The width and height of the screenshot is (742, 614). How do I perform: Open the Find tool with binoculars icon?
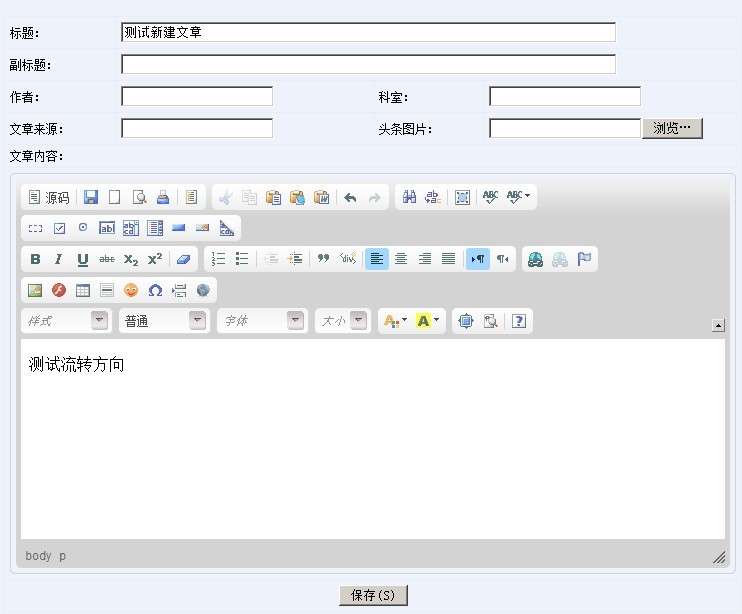pyautogui.click(x=409, y=198)
